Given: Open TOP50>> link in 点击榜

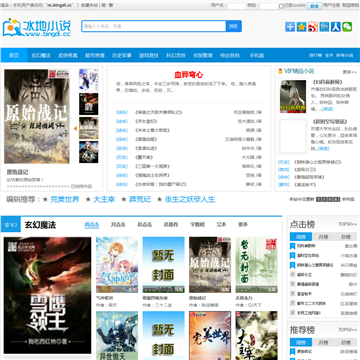Looking at the screenshot, I should pyautogui.click(x=348, y=224).
